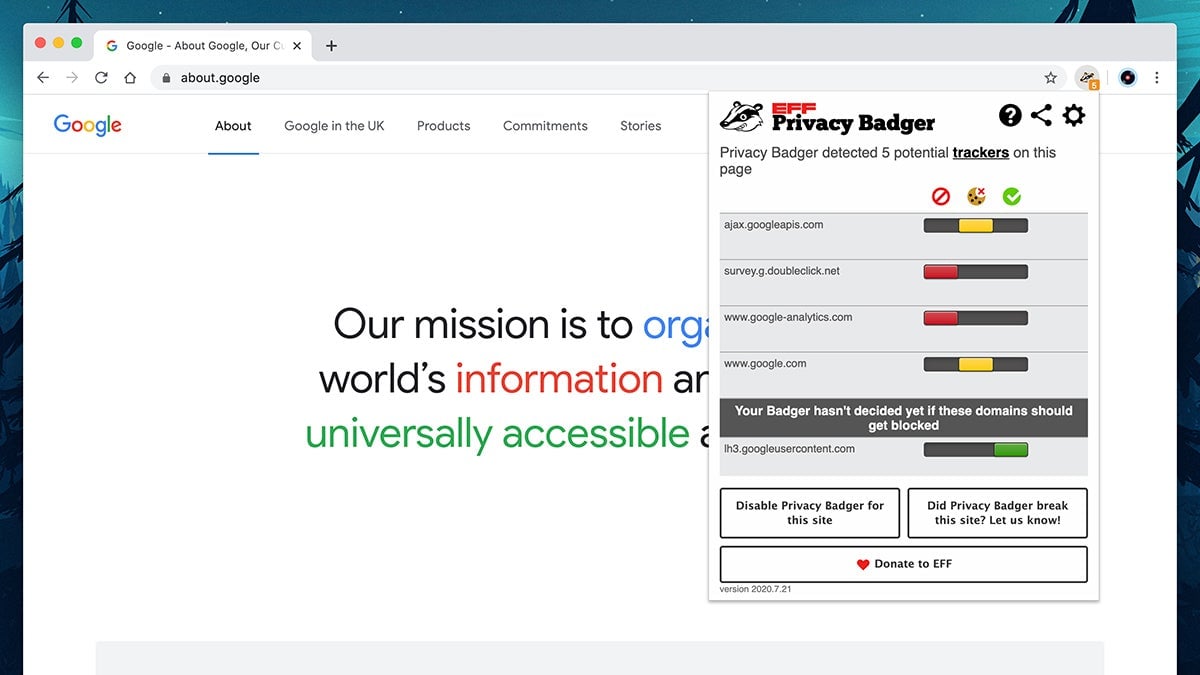
Task: Click the green allow checkmark icon
Action: (x=1011, y=196)
